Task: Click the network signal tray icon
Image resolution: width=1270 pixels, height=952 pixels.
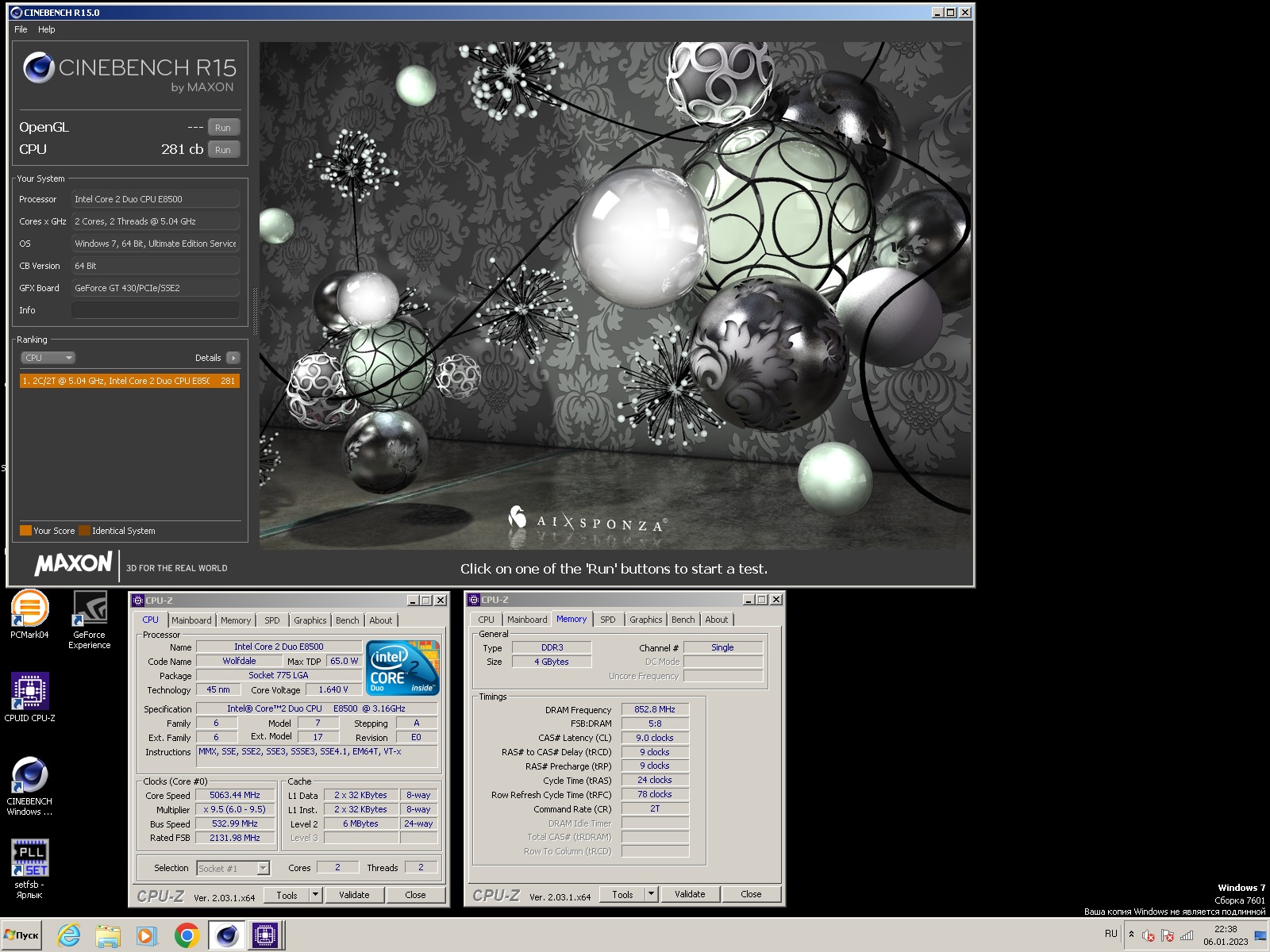Action: [1187, 936]
